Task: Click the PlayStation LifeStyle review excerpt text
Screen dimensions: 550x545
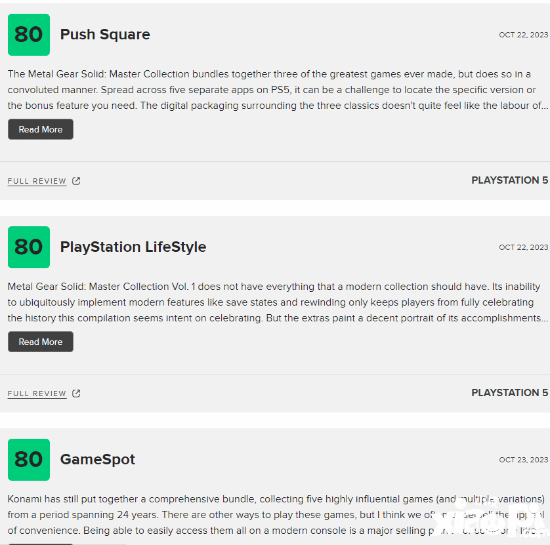Action: 277,302
